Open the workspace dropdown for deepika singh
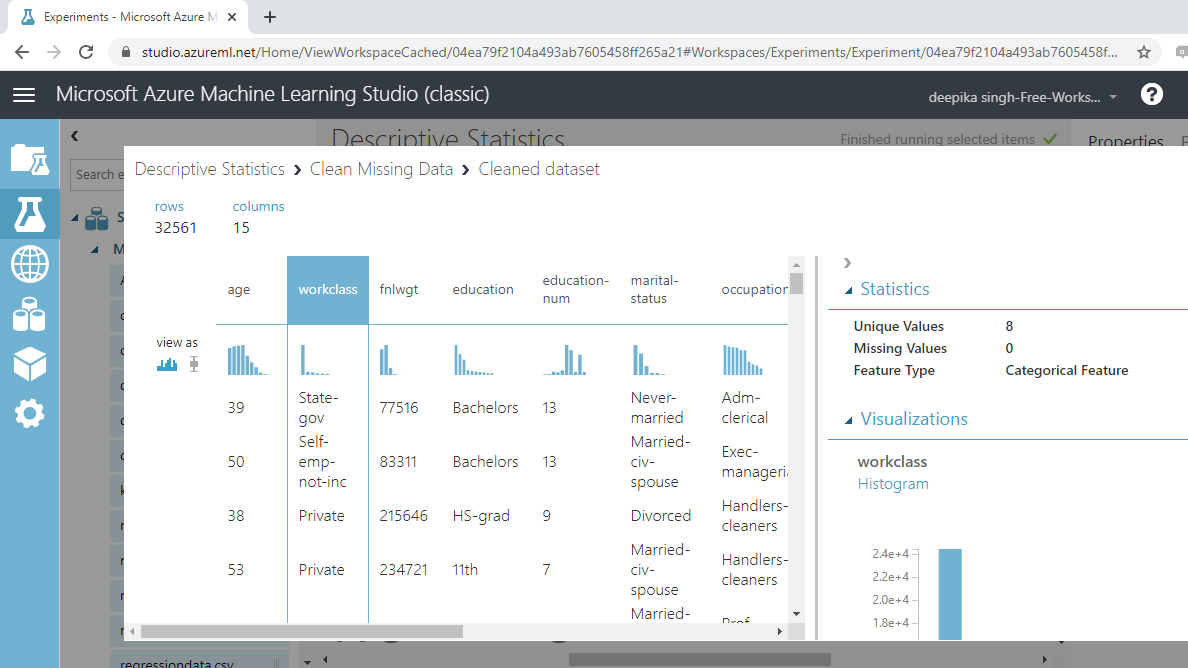Image resolution: width=1188 pixels, height=668 pixels. coord(1023,97)
